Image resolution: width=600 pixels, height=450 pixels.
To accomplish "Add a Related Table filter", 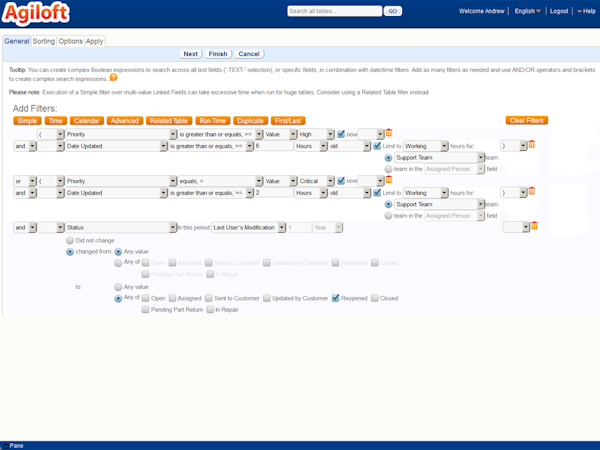I will pos(168,120).
